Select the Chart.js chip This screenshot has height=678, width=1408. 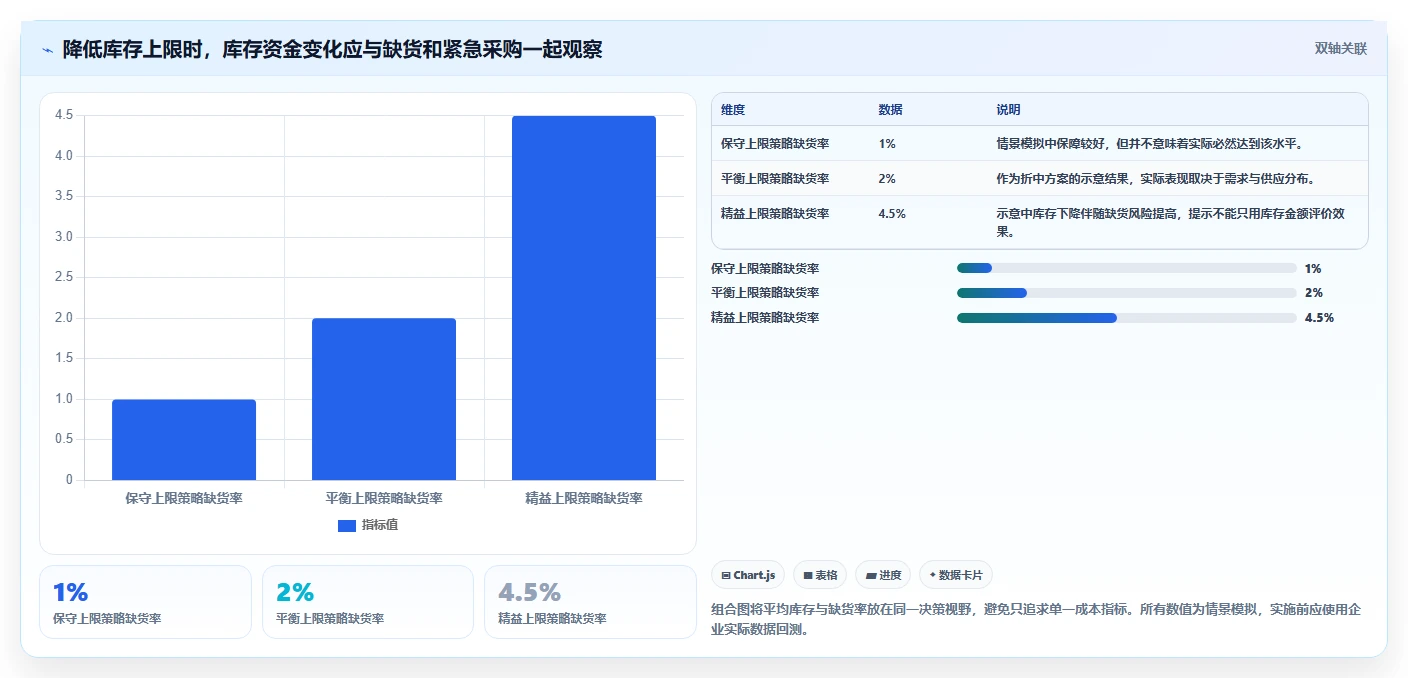coord(749,575)
